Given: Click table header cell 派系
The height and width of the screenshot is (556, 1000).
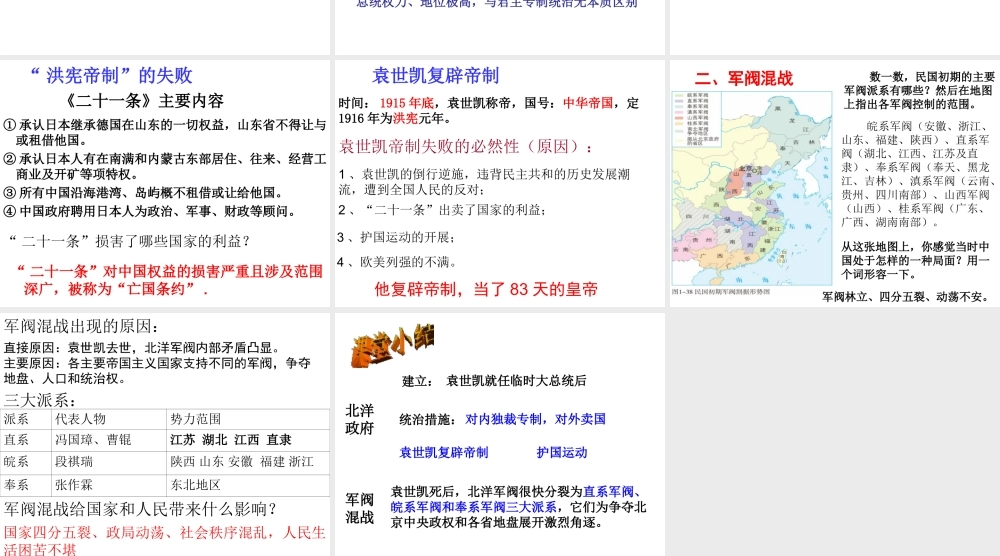Looking at the screenshot, I should (26, 419).
